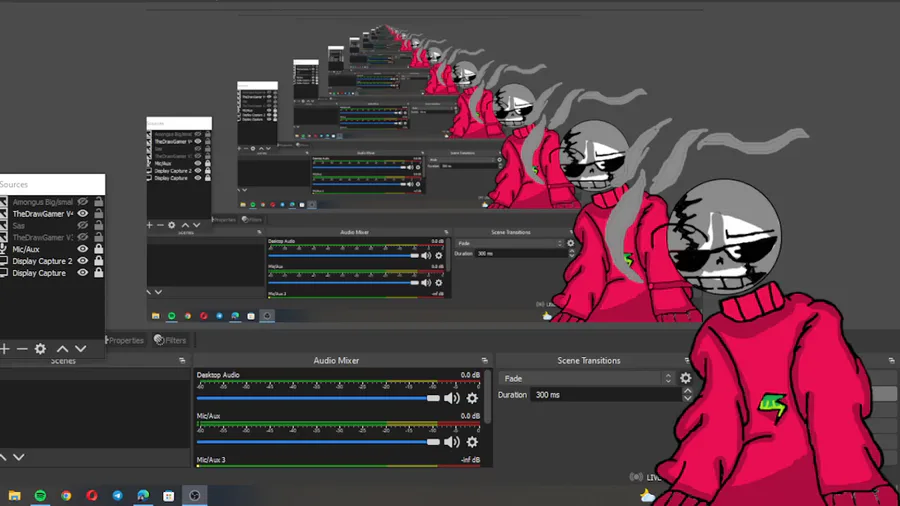Open transition properties gear beside Fade

pos(685,378)
